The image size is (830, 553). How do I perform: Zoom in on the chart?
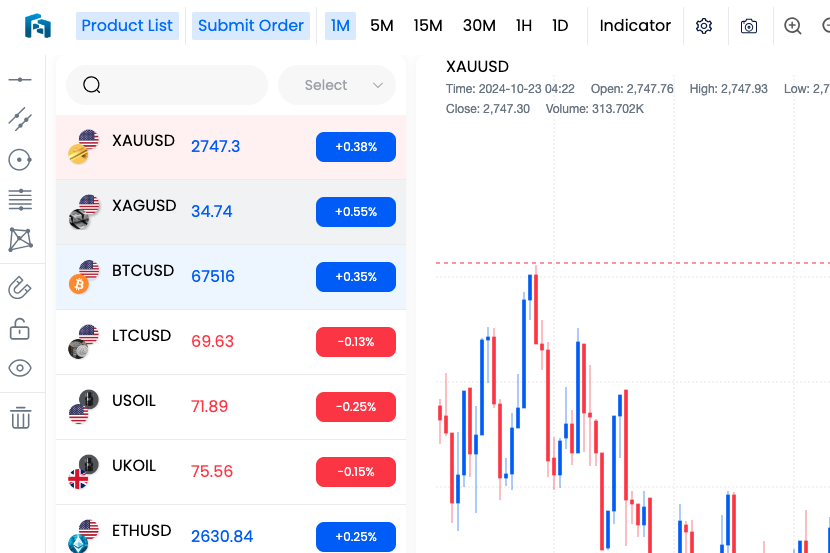click(x=793, y=26)
